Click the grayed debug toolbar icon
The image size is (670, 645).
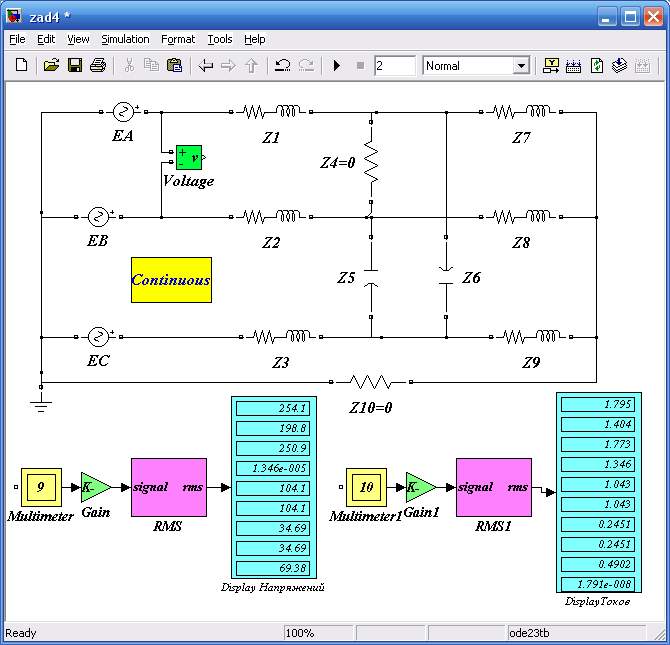click(x=642, y=66)
